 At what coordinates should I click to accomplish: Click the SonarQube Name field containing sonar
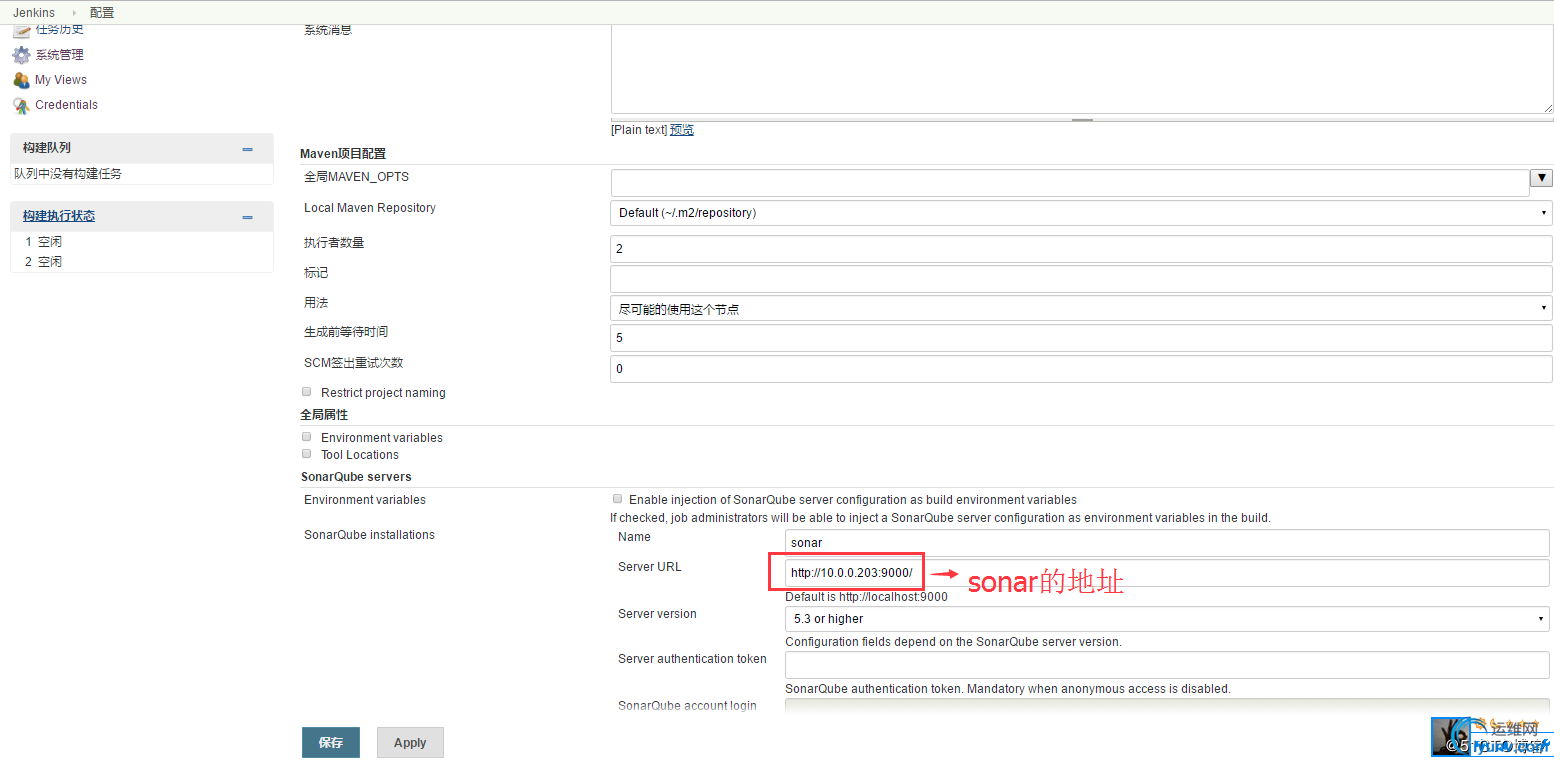point(1167,543)
